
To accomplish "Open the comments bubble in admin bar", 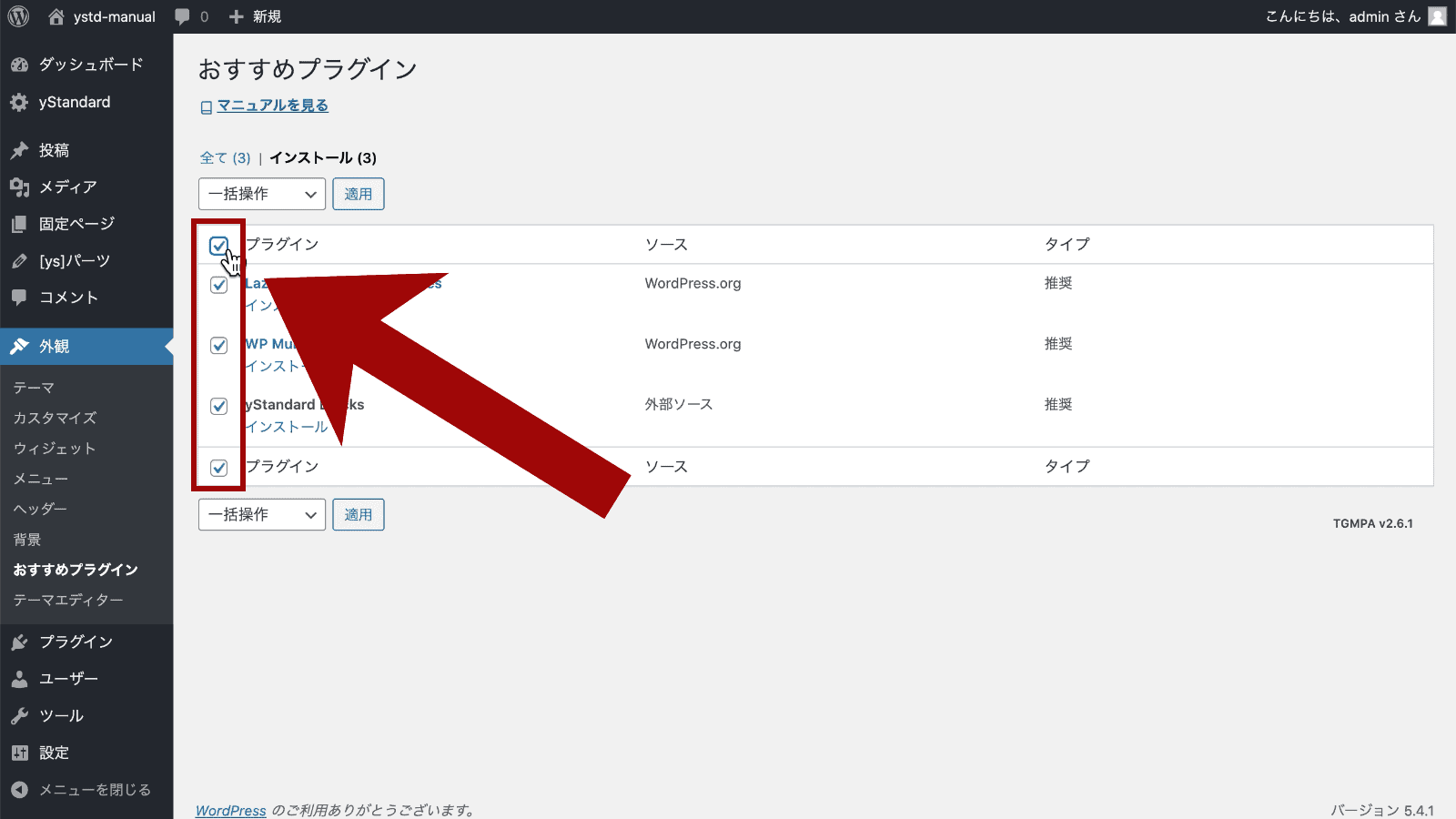I will 182,16.
